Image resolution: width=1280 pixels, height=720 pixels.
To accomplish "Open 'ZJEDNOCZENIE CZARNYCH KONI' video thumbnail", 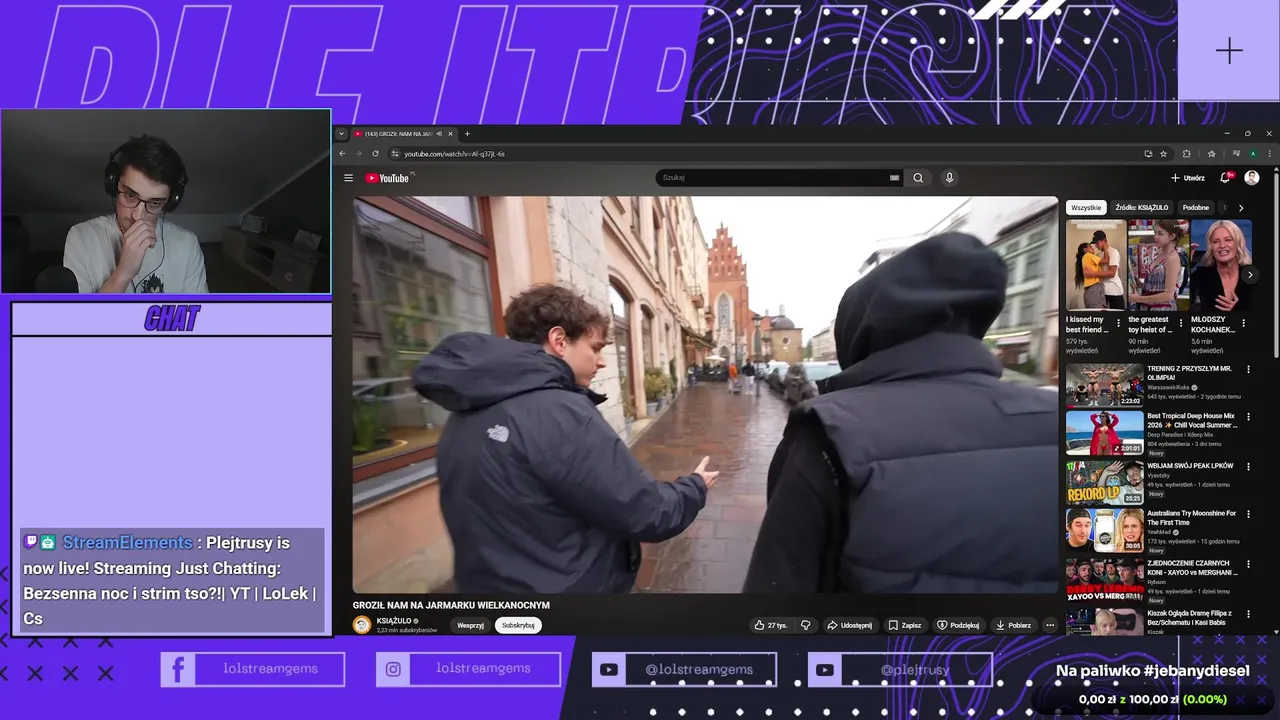I will pyautogui.click(x=1105, y=579).
